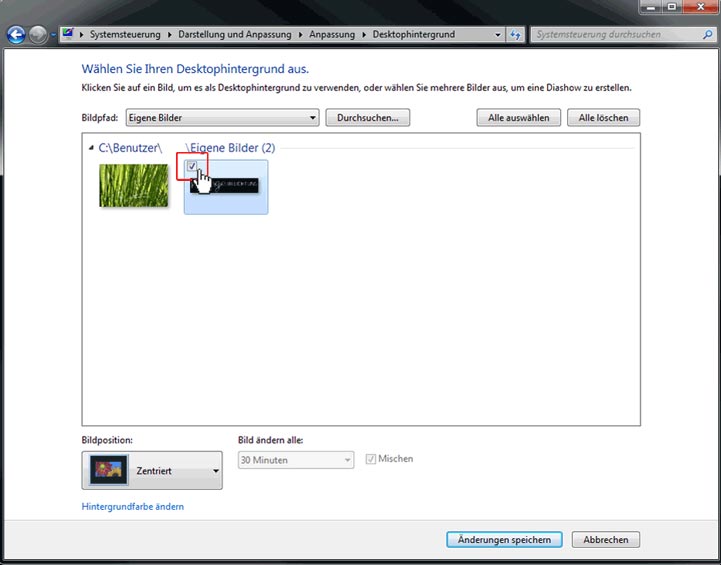
Task: Click the Durchsuchen... button
Action: point(367,118)
